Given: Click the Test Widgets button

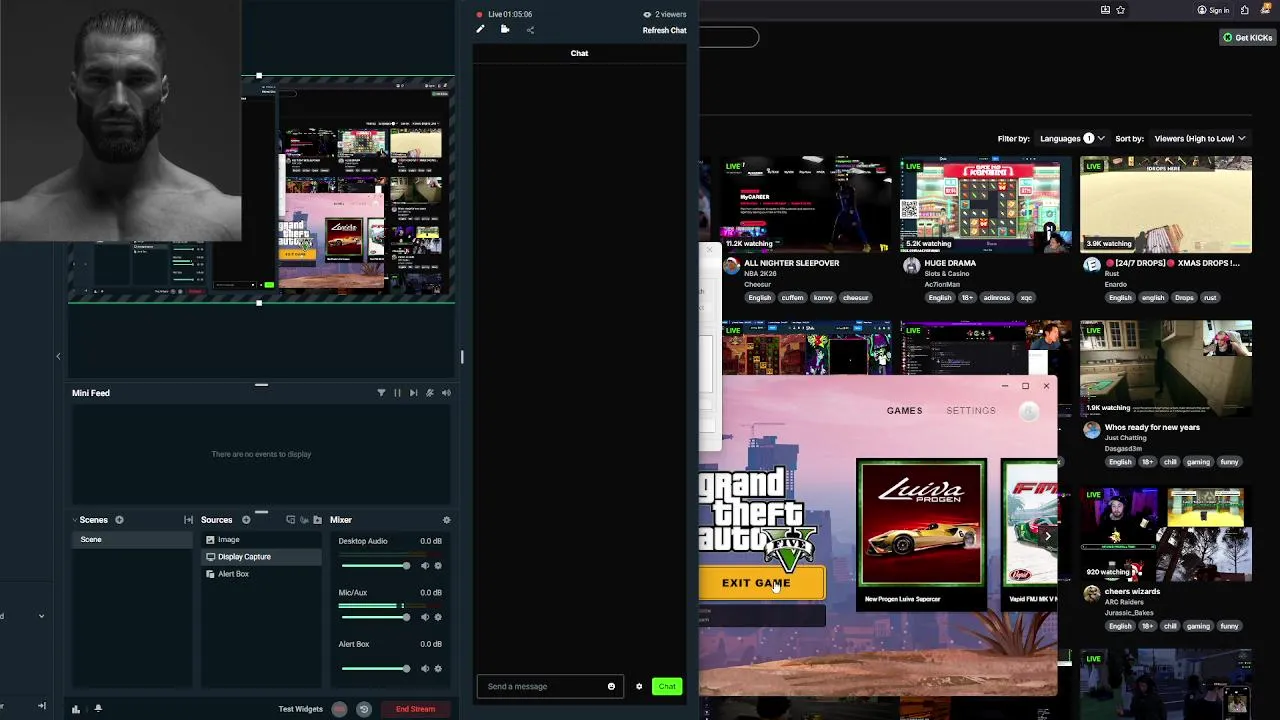Looking at the screenshot, I should (301, 709).
